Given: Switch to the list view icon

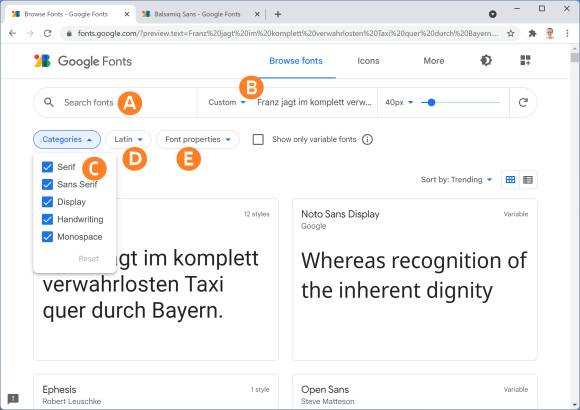Looking at the screenshot, I should [528, 180].
